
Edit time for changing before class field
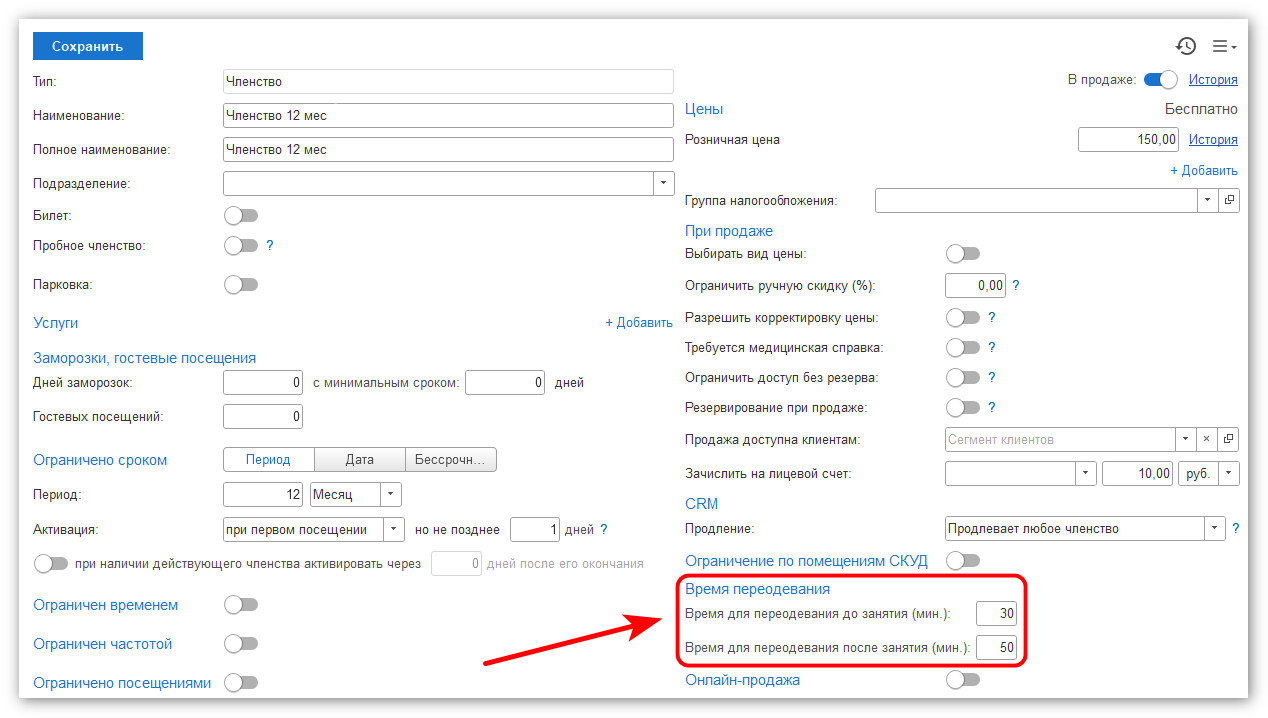coord(997,614)
